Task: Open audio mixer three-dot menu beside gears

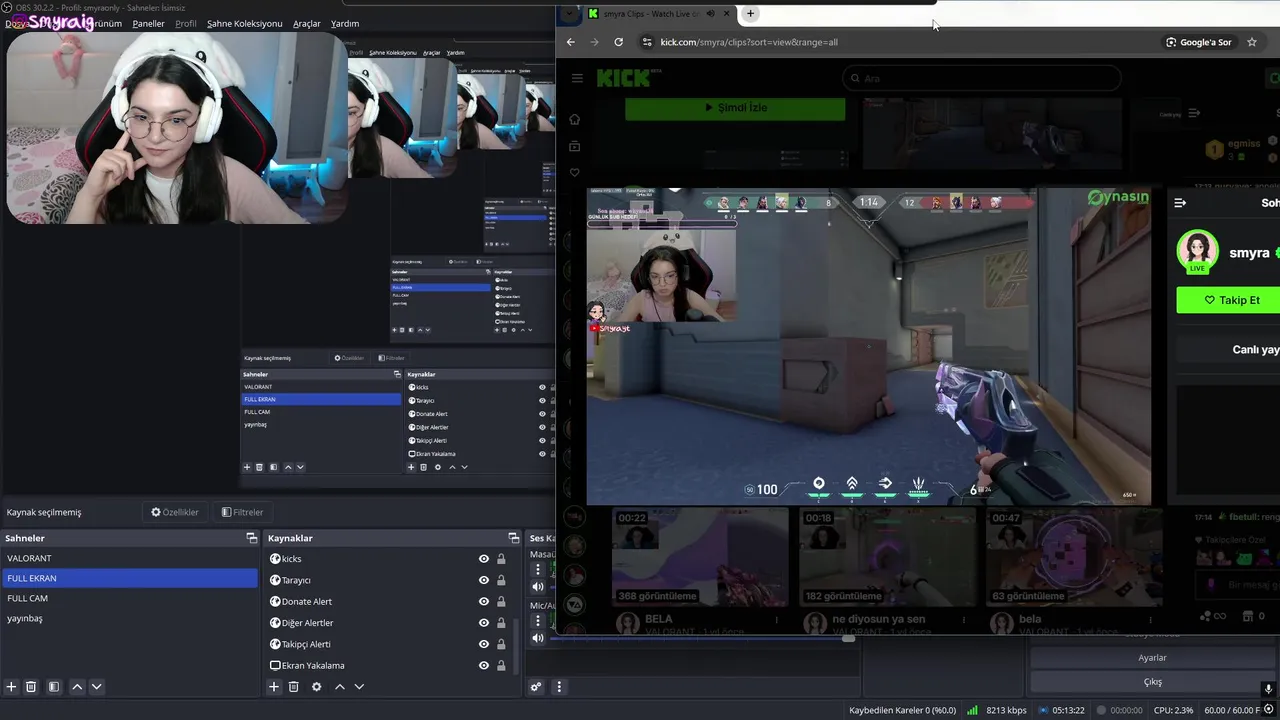Action: tap(559, 687)
